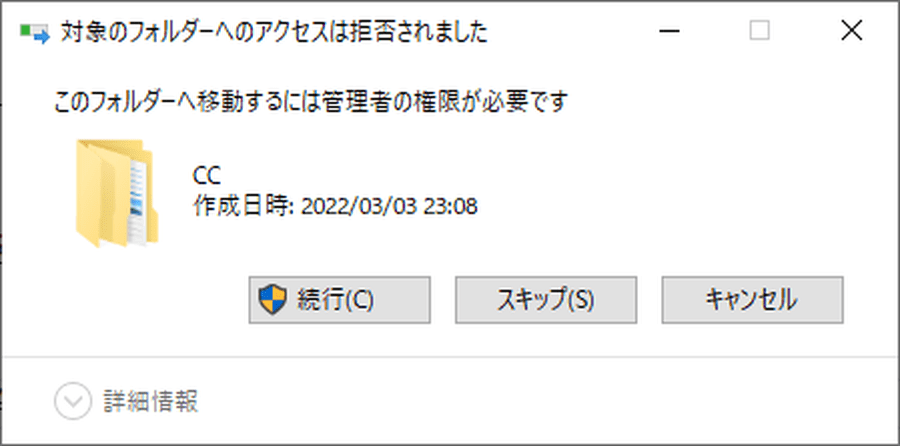
Task: Click the 詳細情報 text label
Action: [x=151, y=402]
